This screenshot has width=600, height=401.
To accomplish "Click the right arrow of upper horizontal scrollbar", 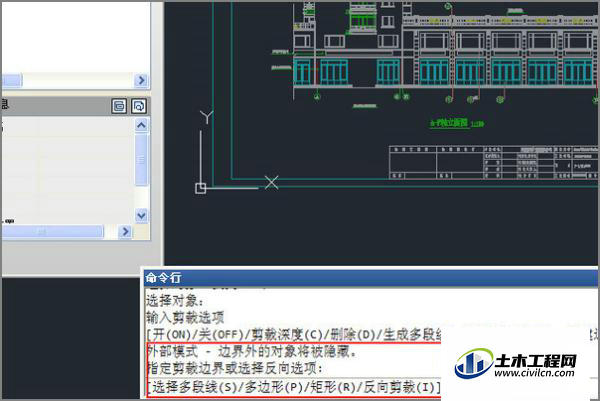I will pos(142,80).
